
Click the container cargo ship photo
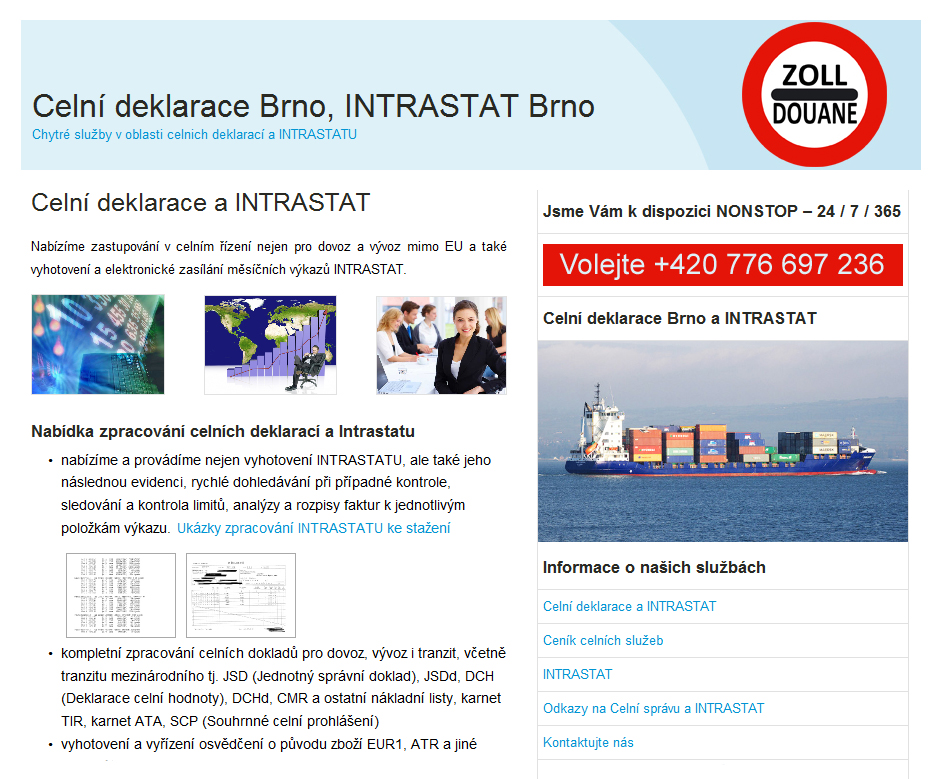(x=722, y=441)
